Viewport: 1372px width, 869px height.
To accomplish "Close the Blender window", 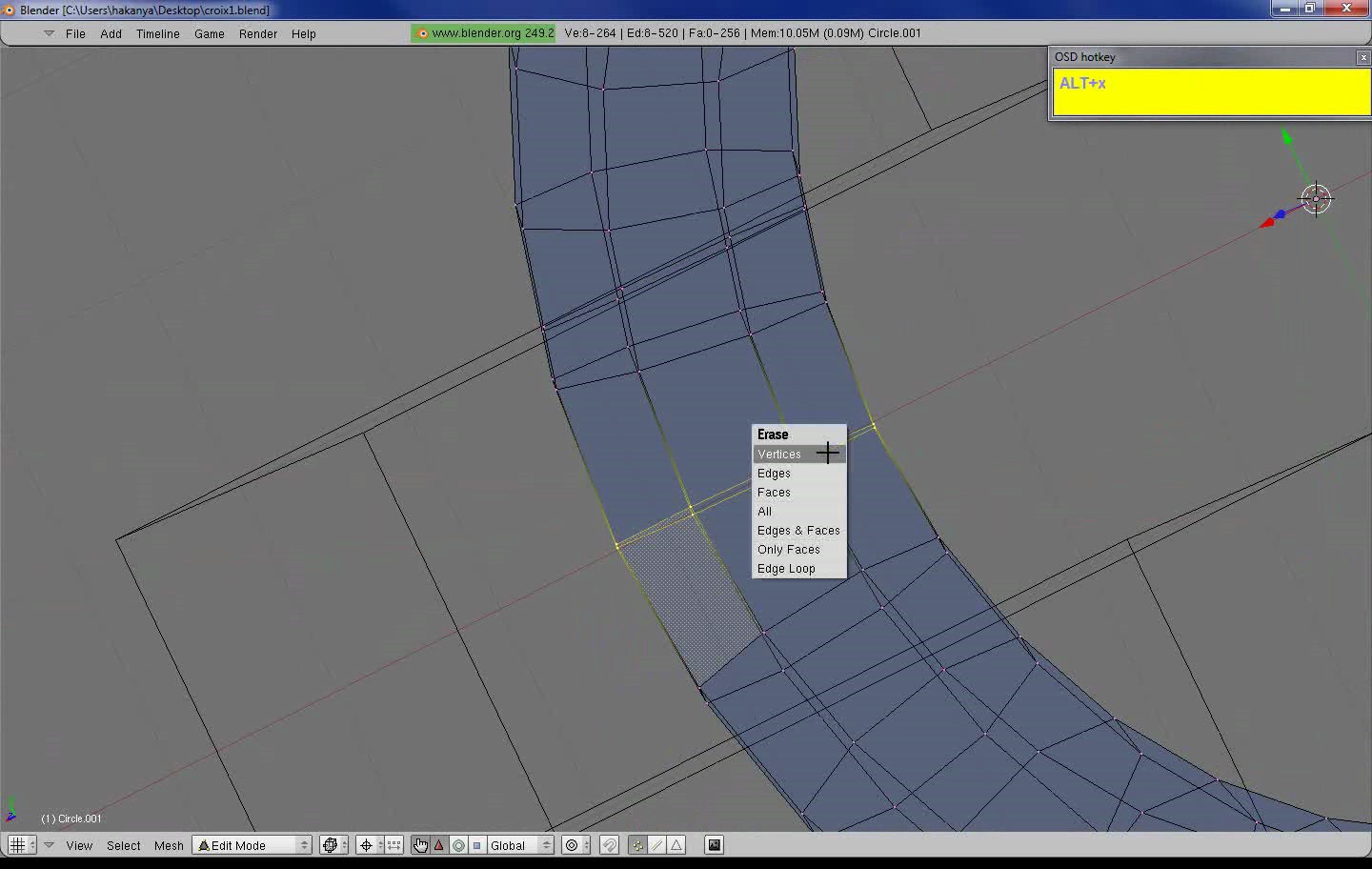I will 1347,9.
